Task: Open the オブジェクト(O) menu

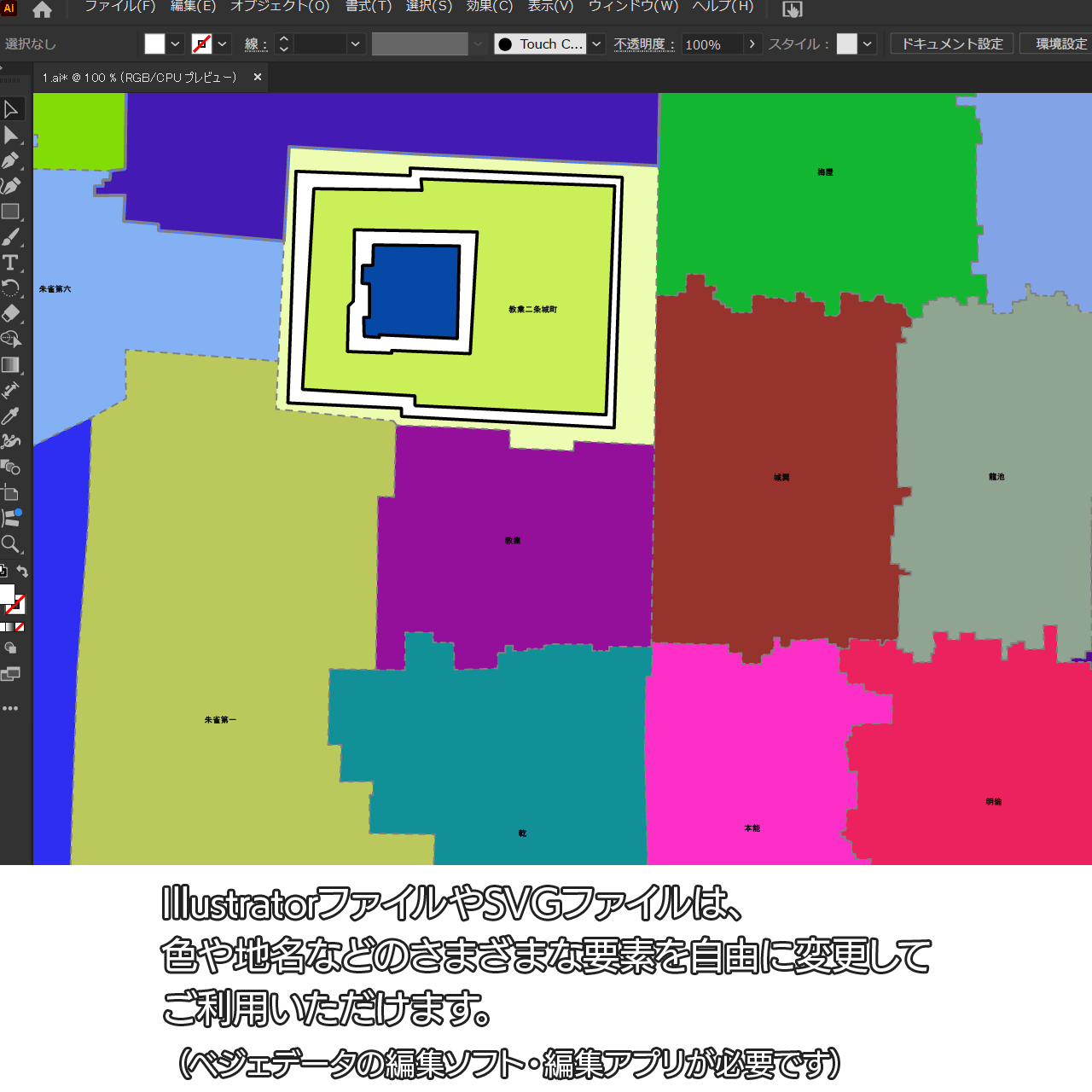Action: 280,7
